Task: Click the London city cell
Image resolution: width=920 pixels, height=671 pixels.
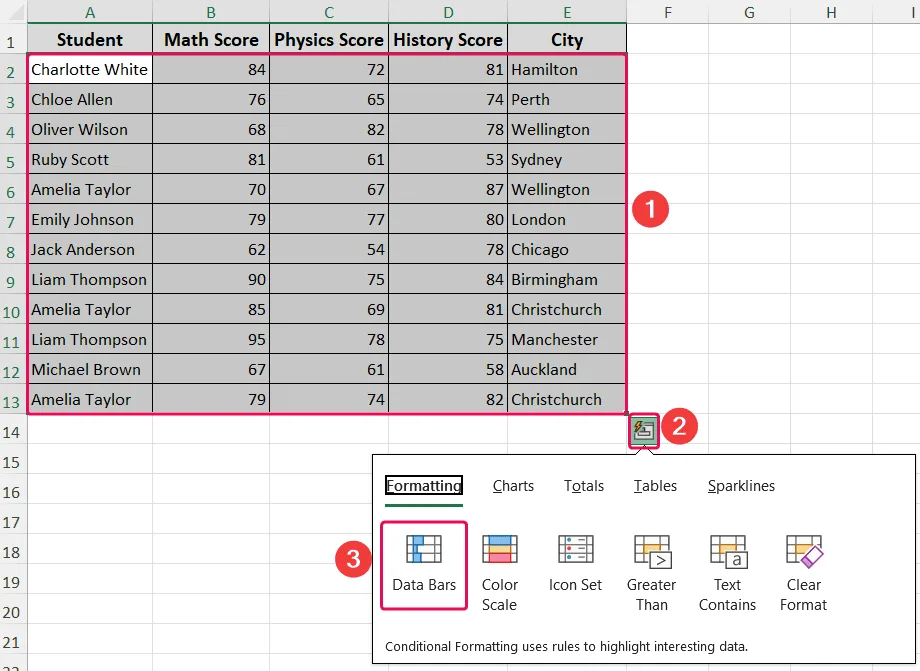Action: click(x=567, y=219)
